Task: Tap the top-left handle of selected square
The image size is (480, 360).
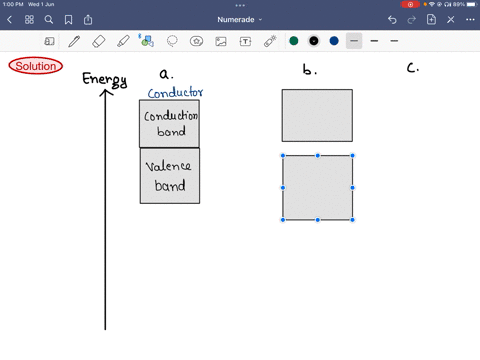Action: tap(283, 156)
